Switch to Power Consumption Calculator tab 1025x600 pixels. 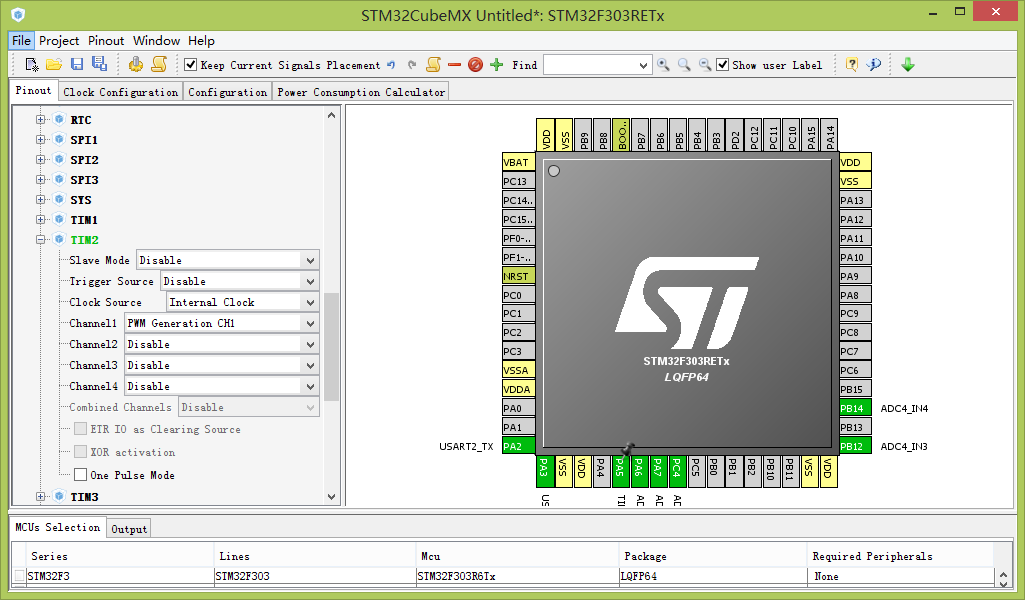tap(361, 92)
